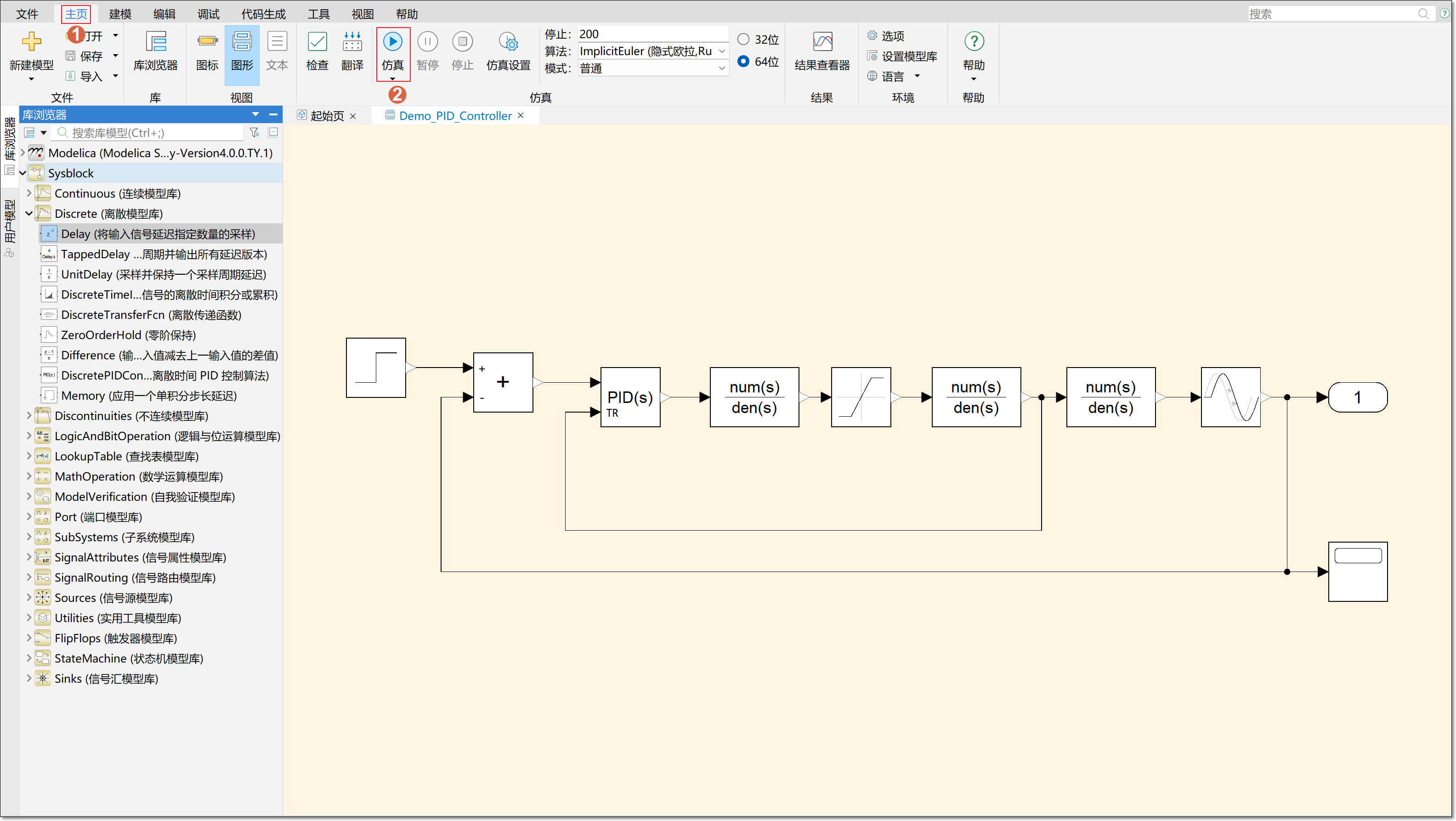Click 设置模型库 in the environment group
1456x821 pixels.
909,56
